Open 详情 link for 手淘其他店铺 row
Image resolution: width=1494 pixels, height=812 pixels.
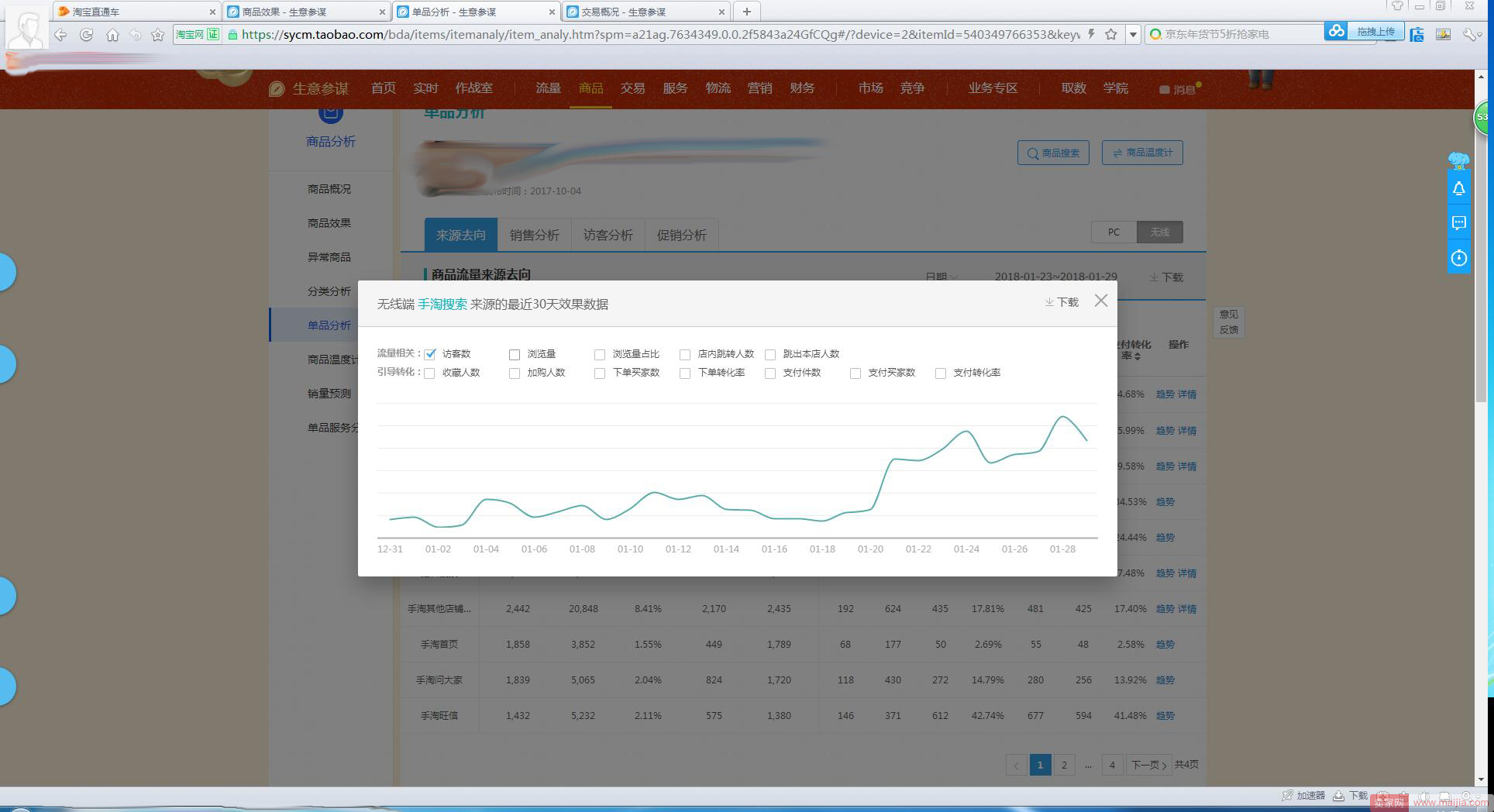click(x=1187, y=609)
